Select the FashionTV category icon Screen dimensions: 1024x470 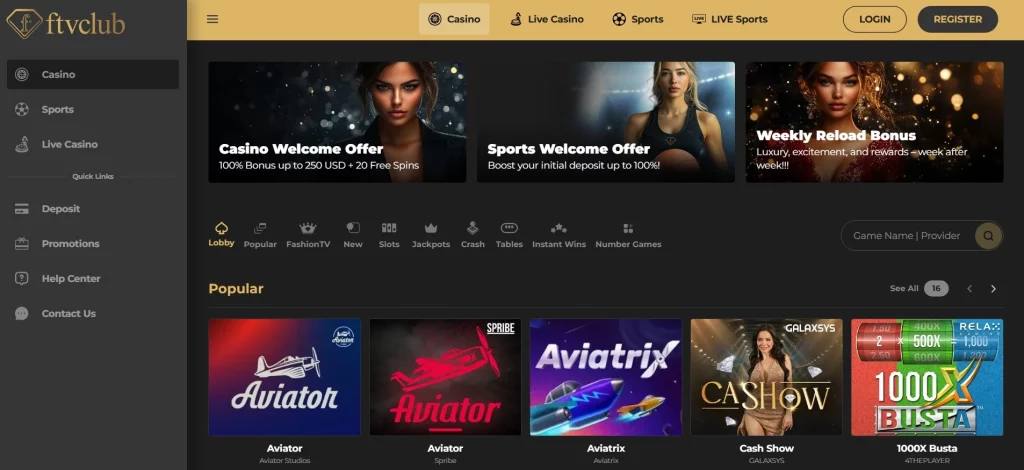click(308, 229)
